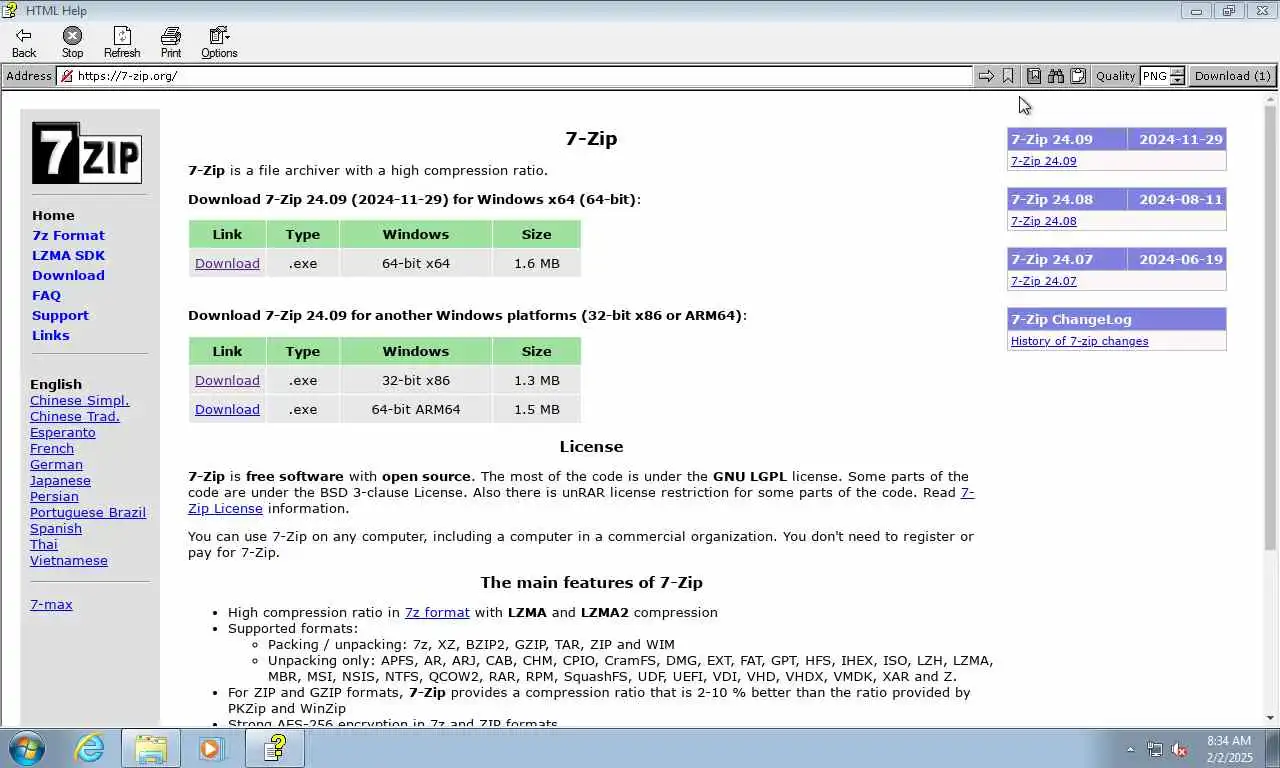Open the 7-Zip 24.07 news link

coord(1043,281)
